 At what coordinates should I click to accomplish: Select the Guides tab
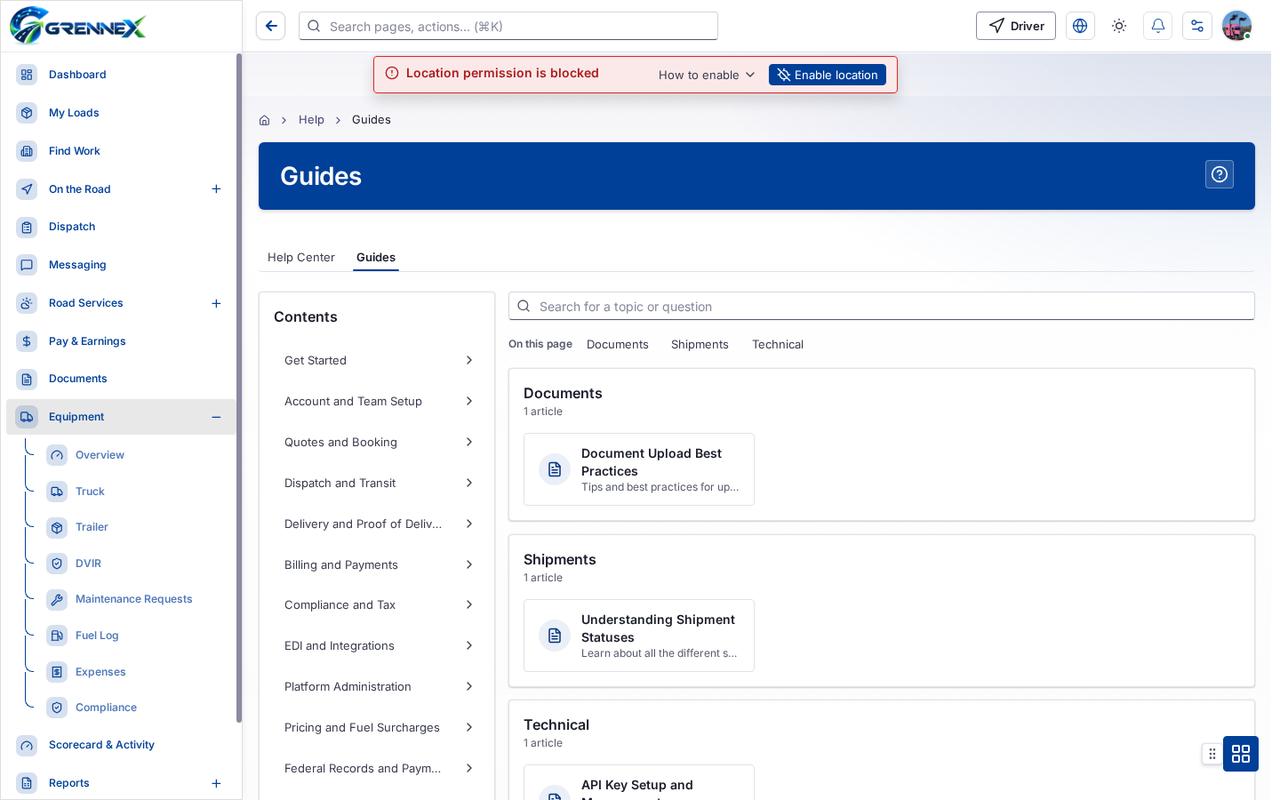click(376, 257)
